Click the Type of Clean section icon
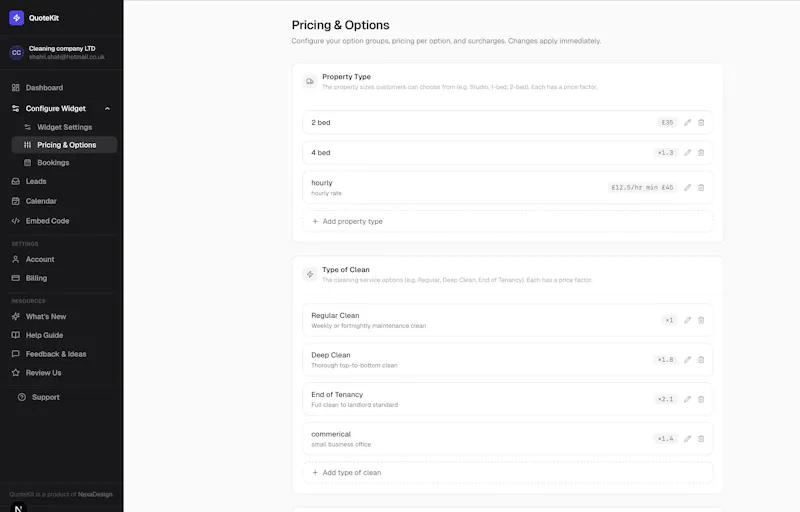The width and height of the screenshot is (800, 512). [310, 274]
